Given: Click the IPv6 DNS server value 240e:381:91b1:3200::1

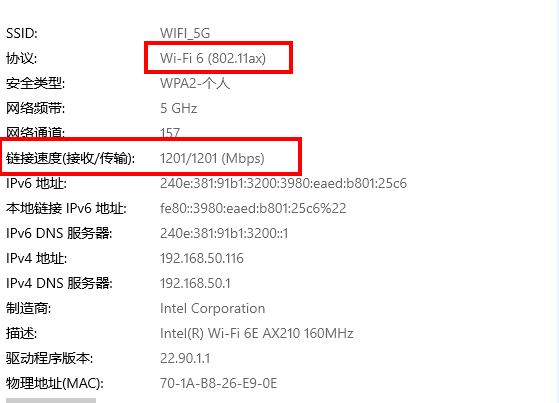Looking at the screenshot, I should (224, 233).
